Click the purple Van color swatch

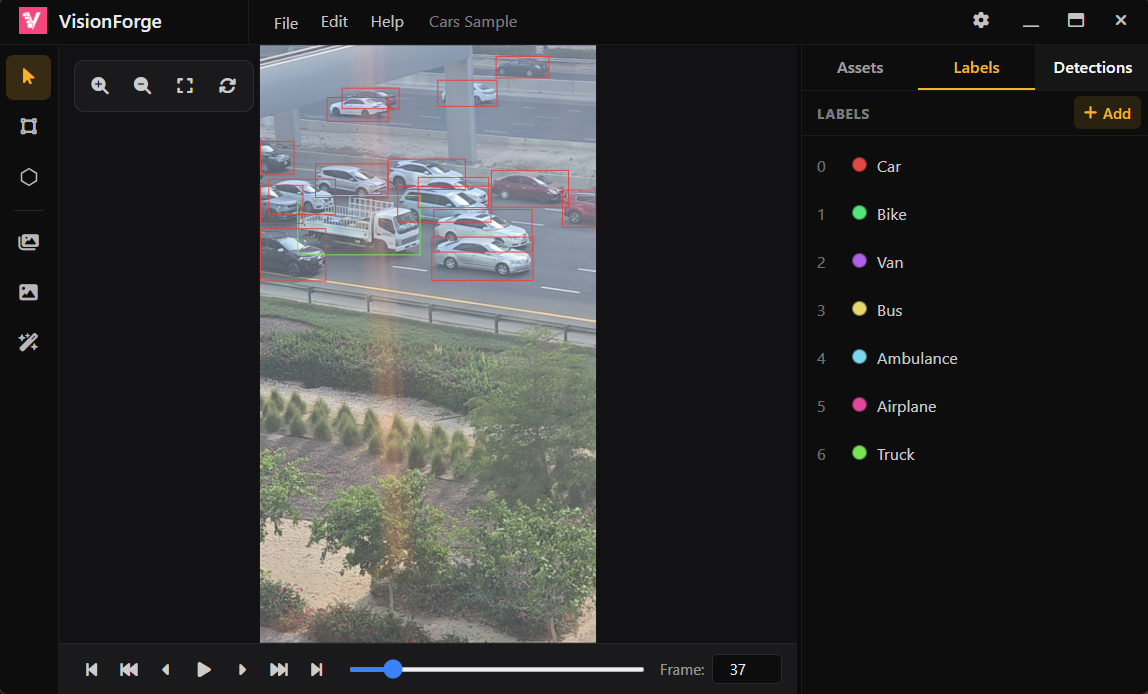pos(860,261)
